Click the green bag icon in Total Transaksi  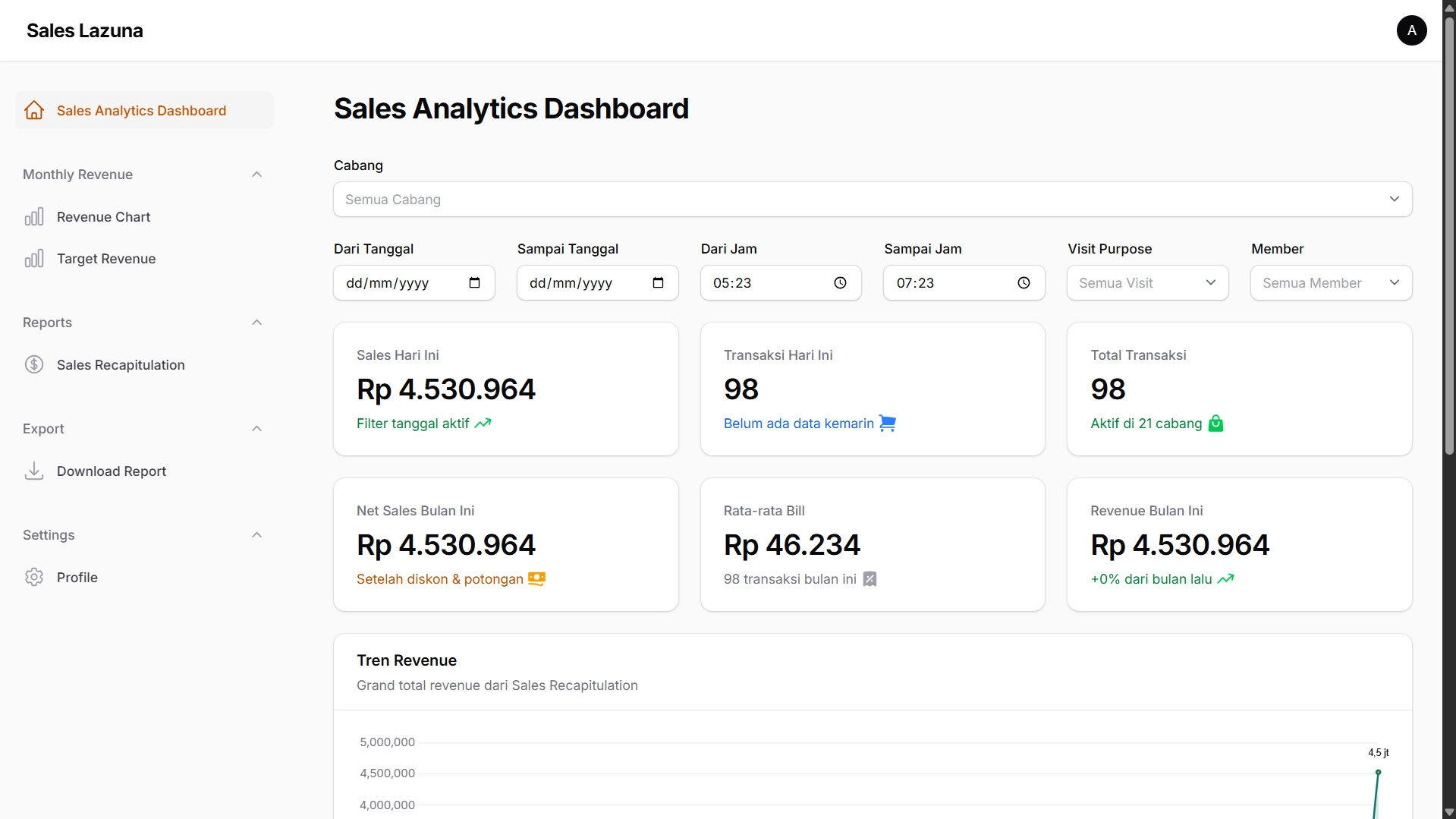tap(1215, 424)
